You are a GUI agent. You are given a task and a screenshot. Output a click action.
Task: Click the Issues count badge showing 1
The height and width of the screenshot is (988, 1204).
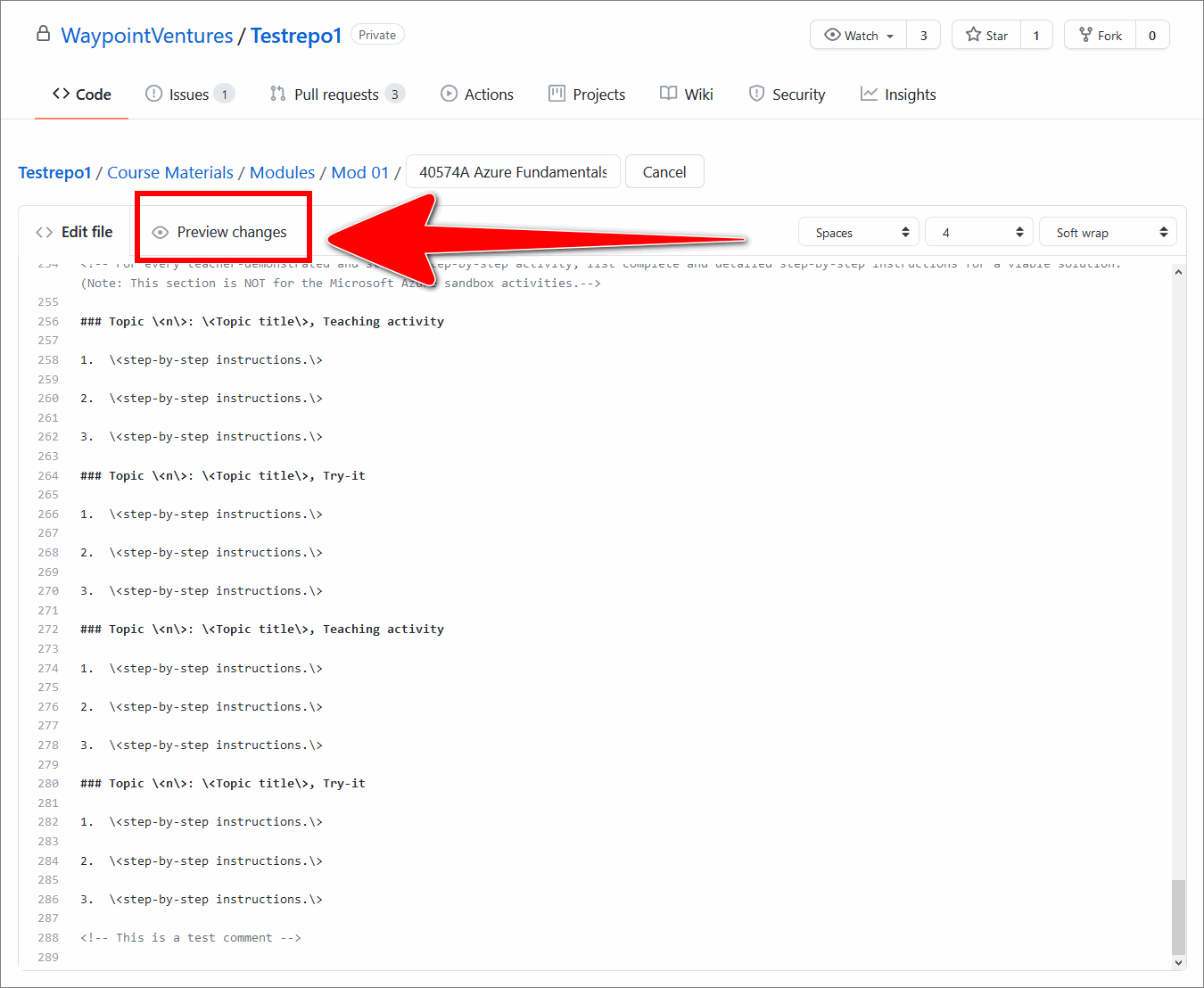pos(225,95)
